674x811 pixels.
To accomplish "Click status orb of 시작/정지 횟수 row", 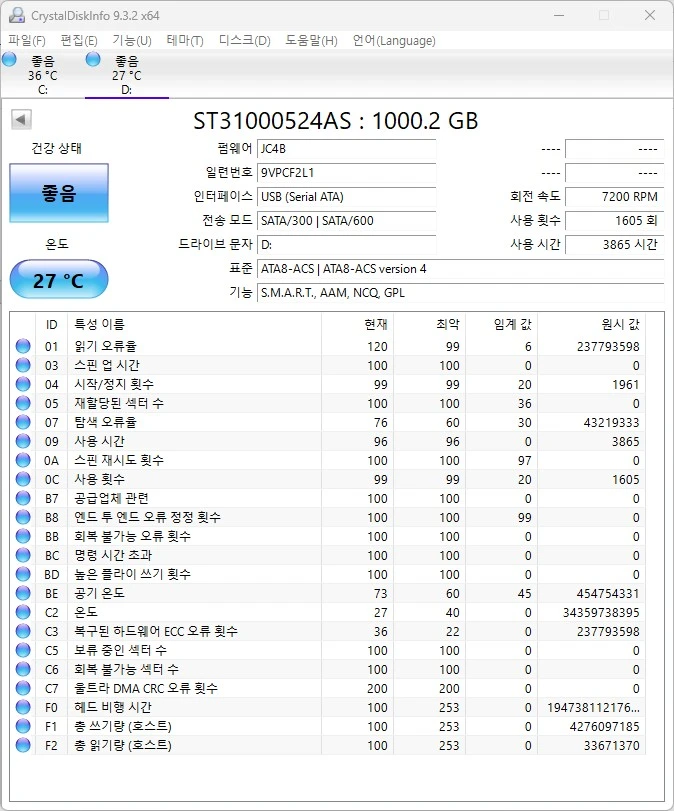I will click(x=23, y=384).
